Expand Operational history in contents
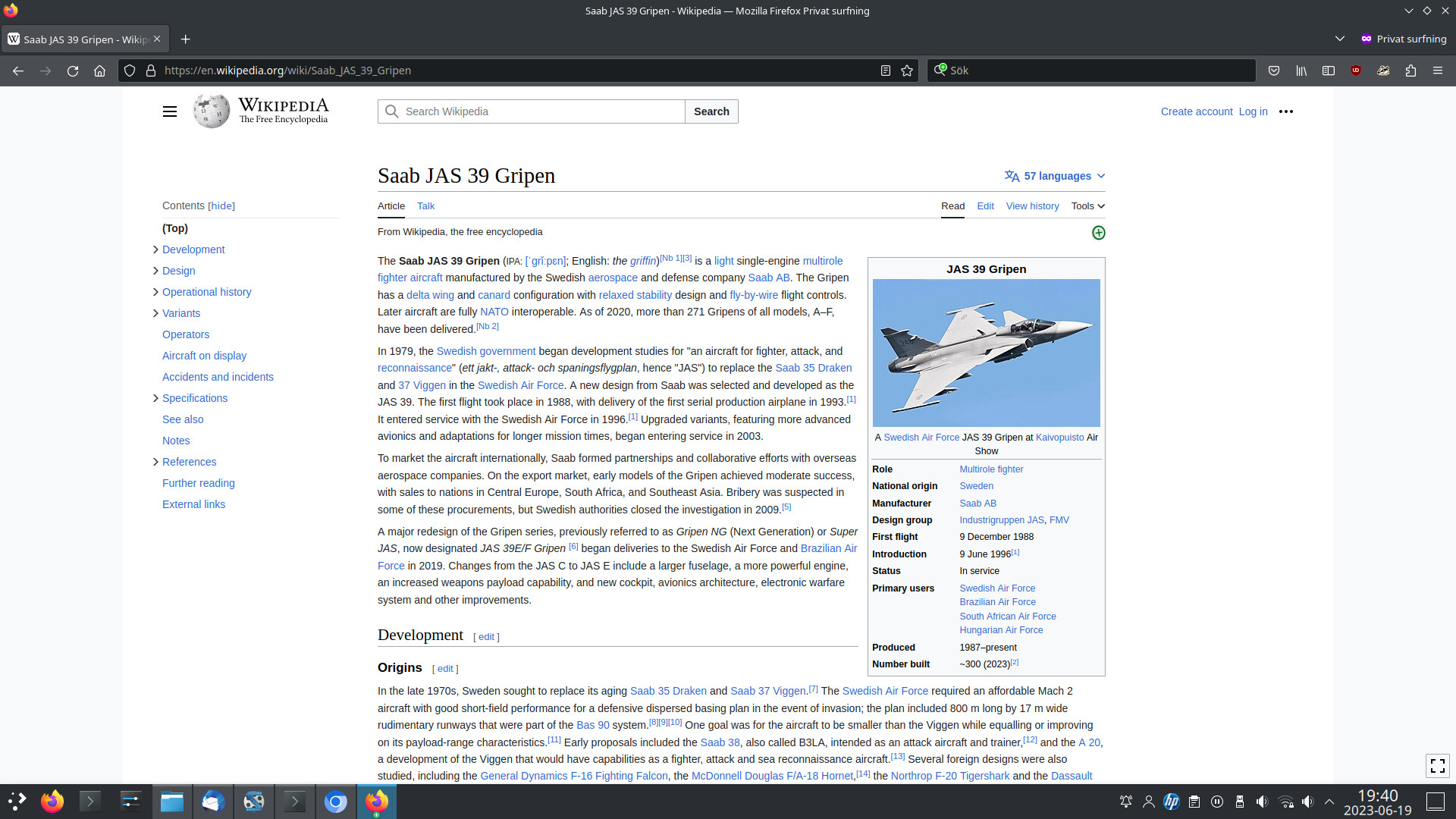This screenshot has height=819, width=1456. pyautogui.click(x=155, y=292)
